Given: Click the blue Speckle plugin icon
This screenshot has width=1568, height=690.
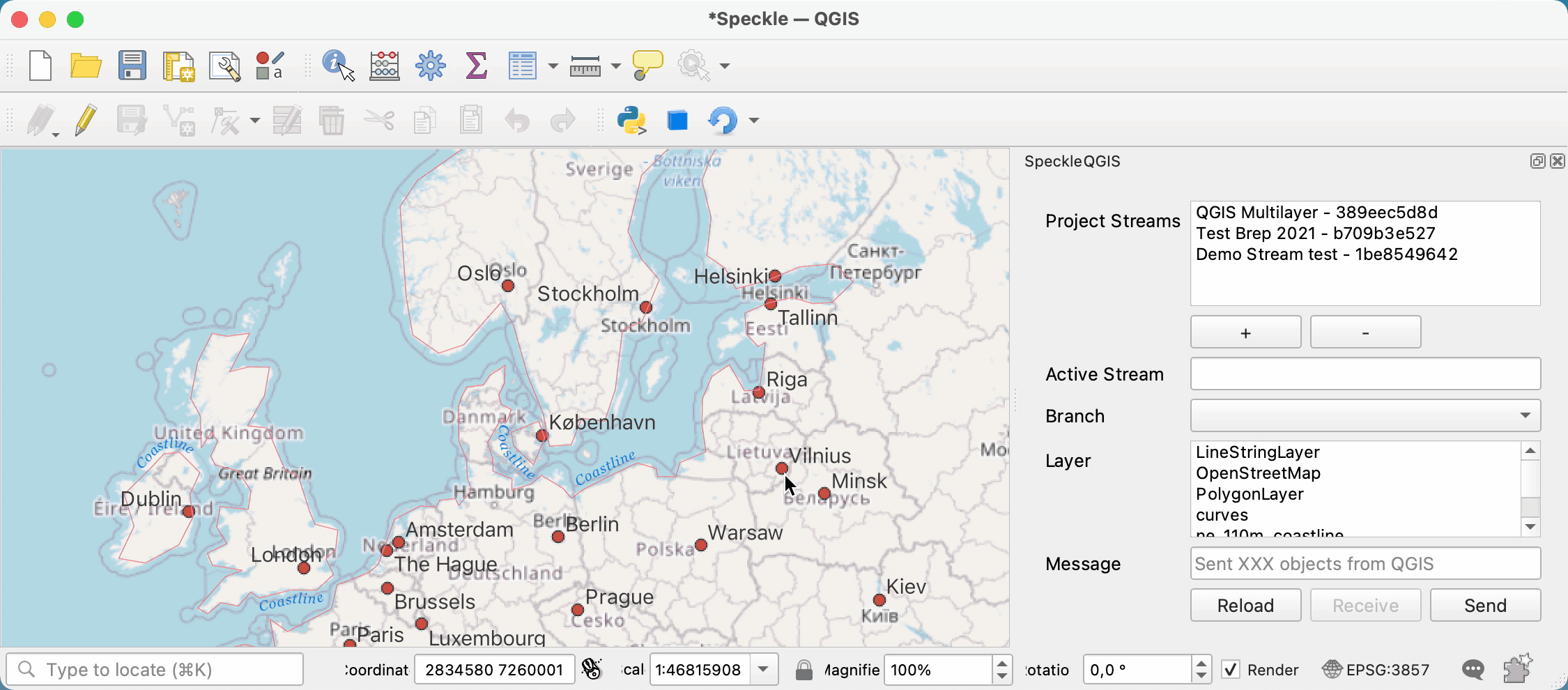Looking at the screenshot, I should [x=677, y=121].
